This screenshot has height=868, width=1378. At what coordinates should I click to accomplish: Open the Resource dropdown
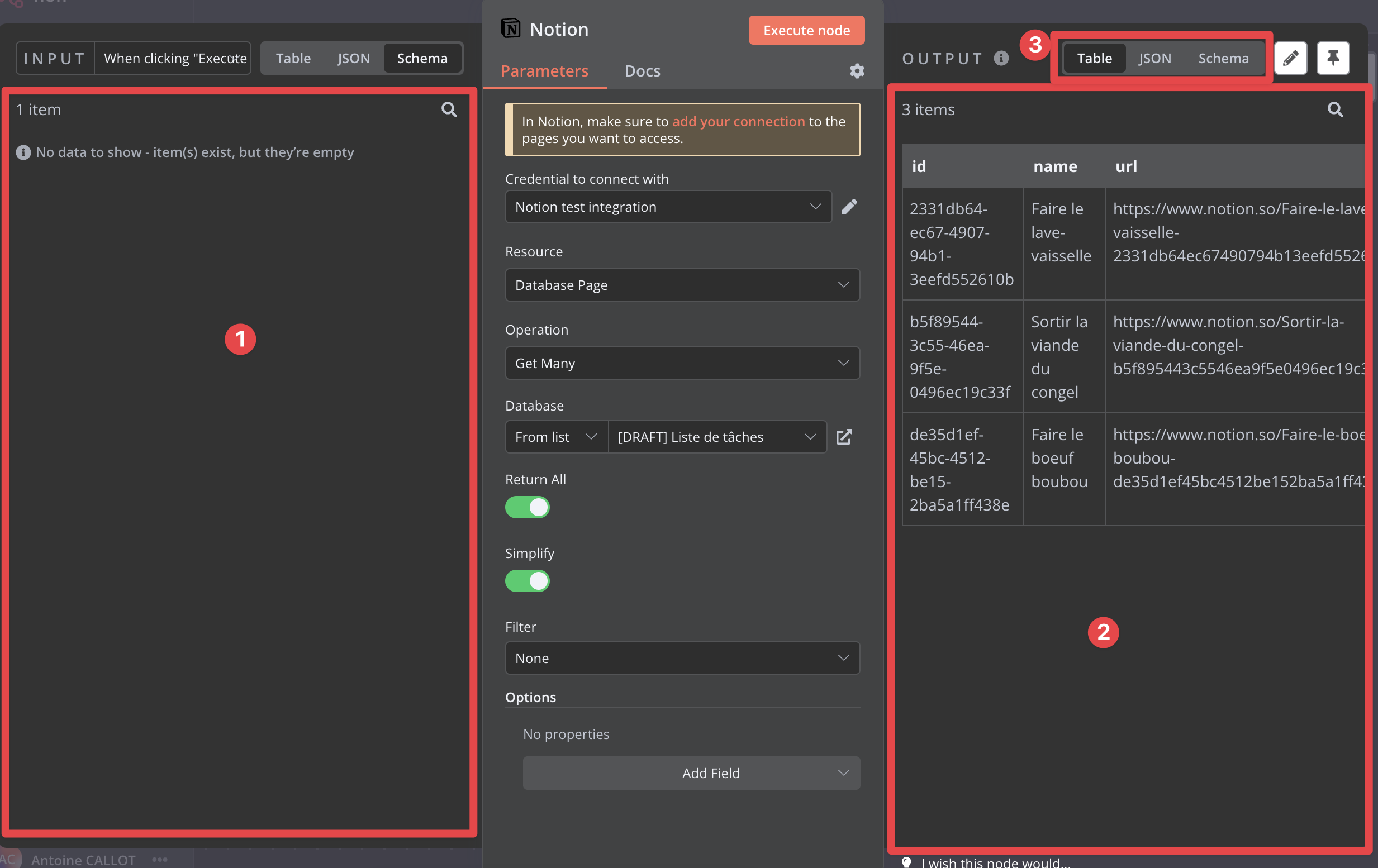click(682, 285)
